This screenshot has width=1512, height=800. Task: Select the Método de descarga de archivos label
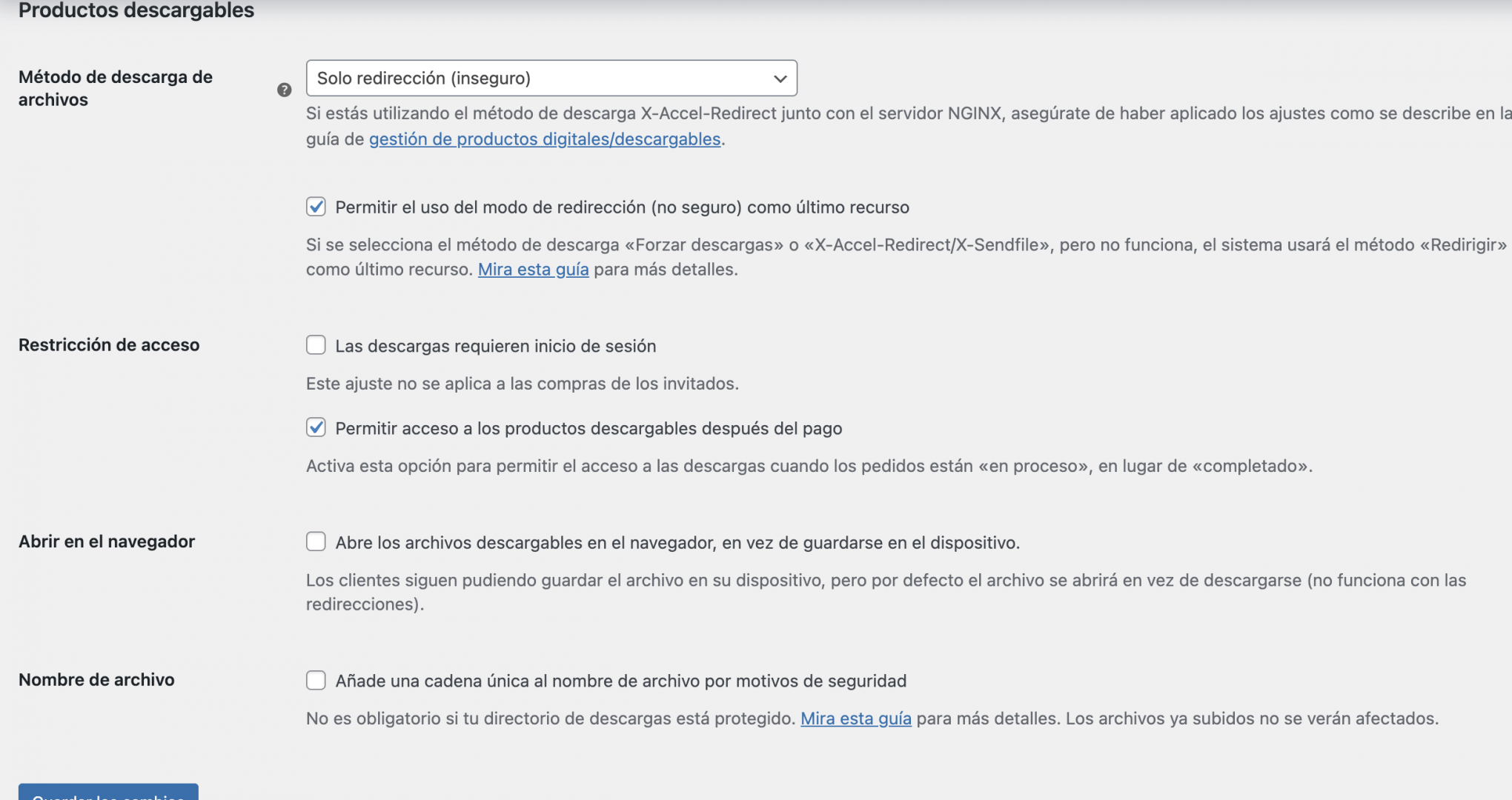[x=116, y=88]
